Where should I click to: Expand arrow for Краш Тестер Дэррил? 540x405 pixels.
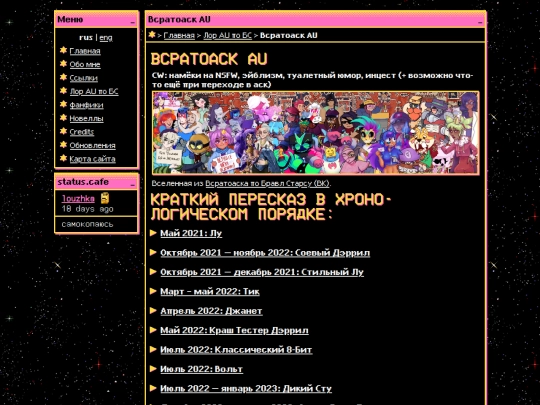tap(154, 330)
